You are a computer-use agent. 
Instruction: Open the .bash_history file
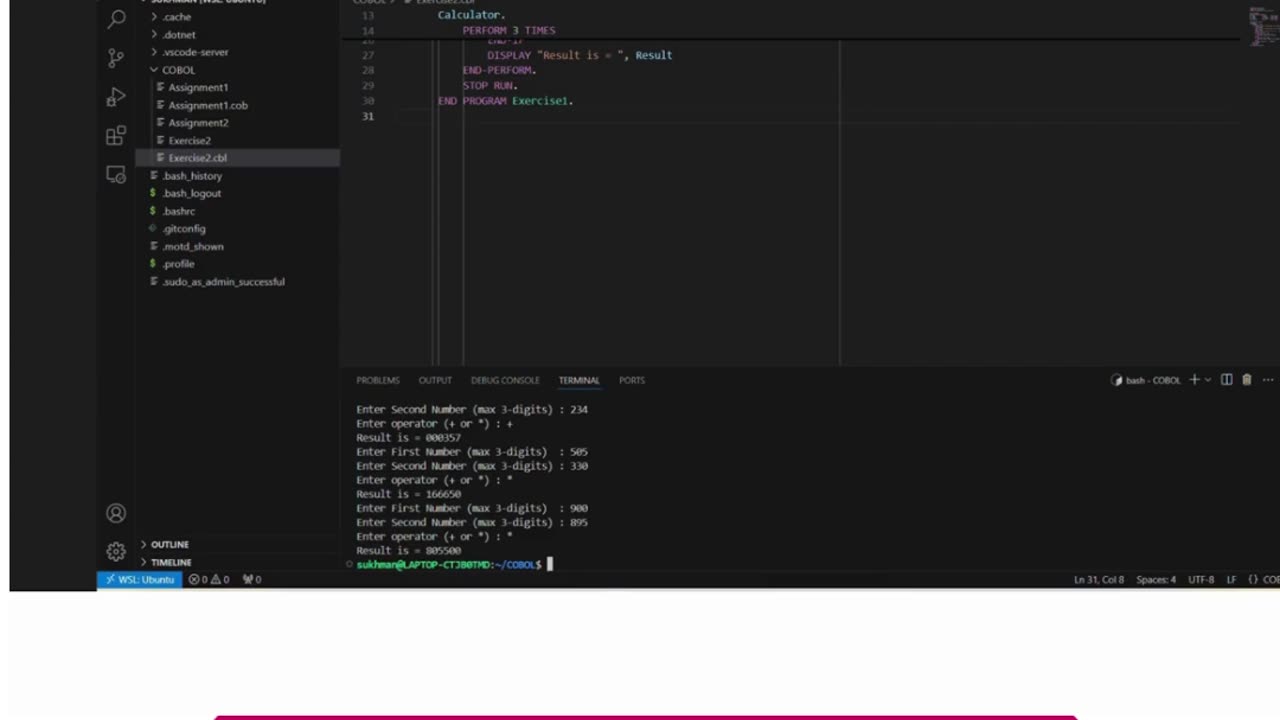192,176
